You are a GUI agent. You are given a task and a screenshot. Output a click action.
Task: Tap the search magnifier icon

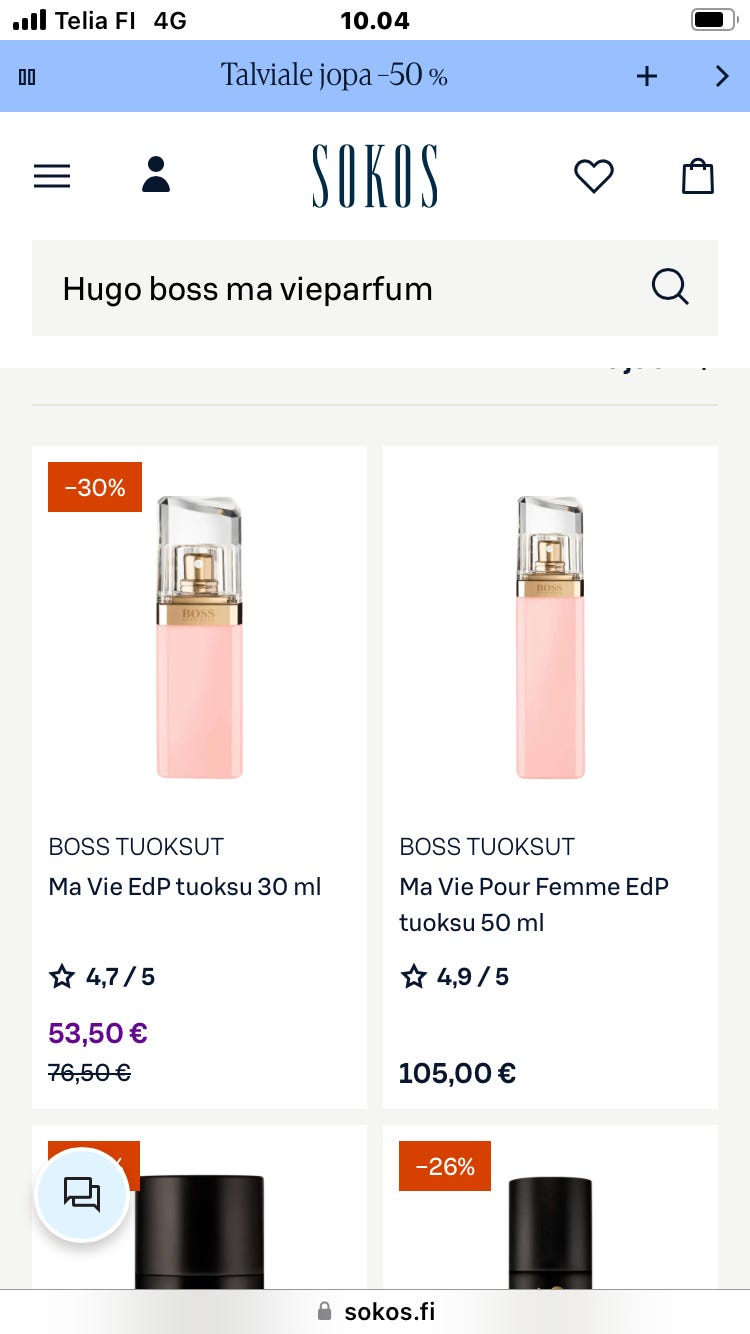(x=670, y=287)
